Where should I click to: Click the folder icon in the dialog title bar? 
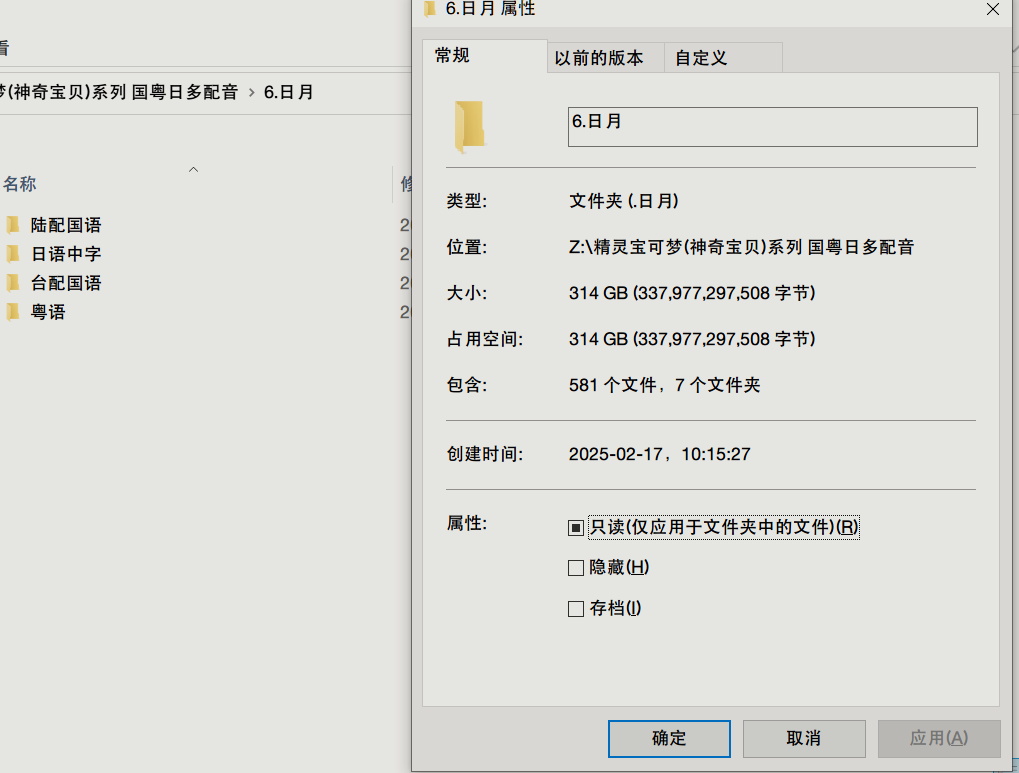tap(428, 9)
